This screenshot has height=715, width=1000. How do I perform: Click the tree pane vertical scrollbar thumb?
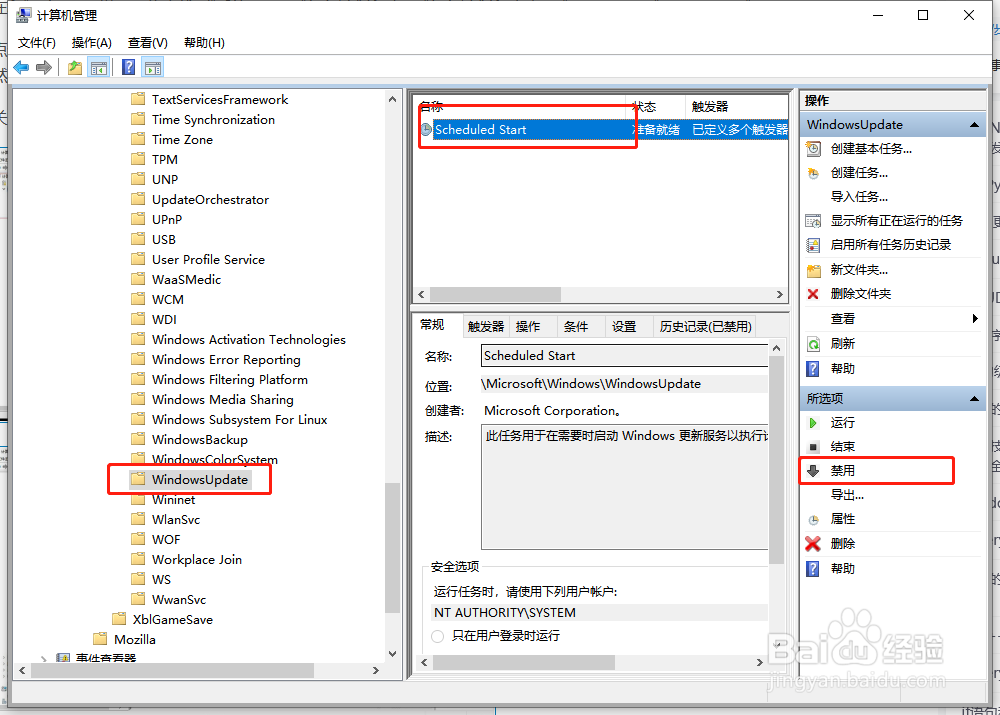(392, 549)
